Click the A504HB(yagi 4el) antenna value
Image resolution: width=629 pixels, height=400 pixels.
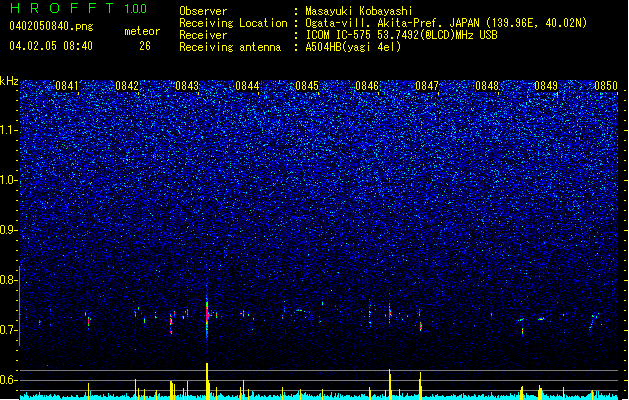pos(353,47)
